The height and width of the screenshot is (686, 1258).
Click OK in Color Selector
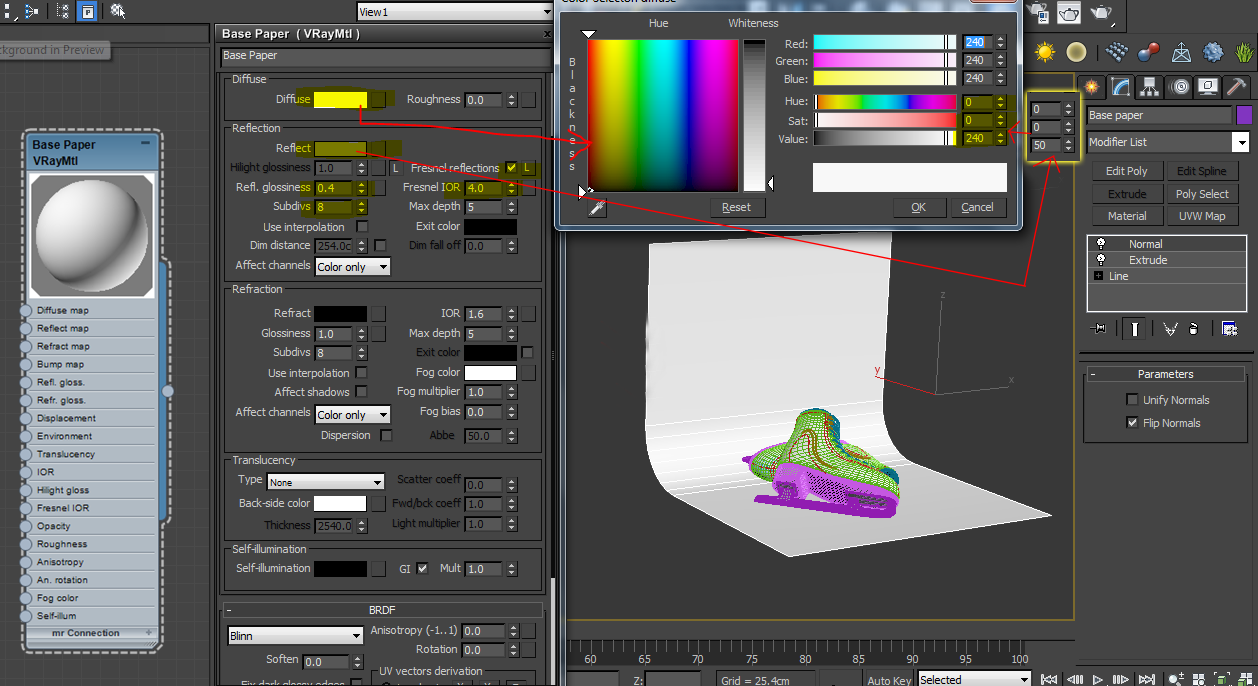click(918, 207)
